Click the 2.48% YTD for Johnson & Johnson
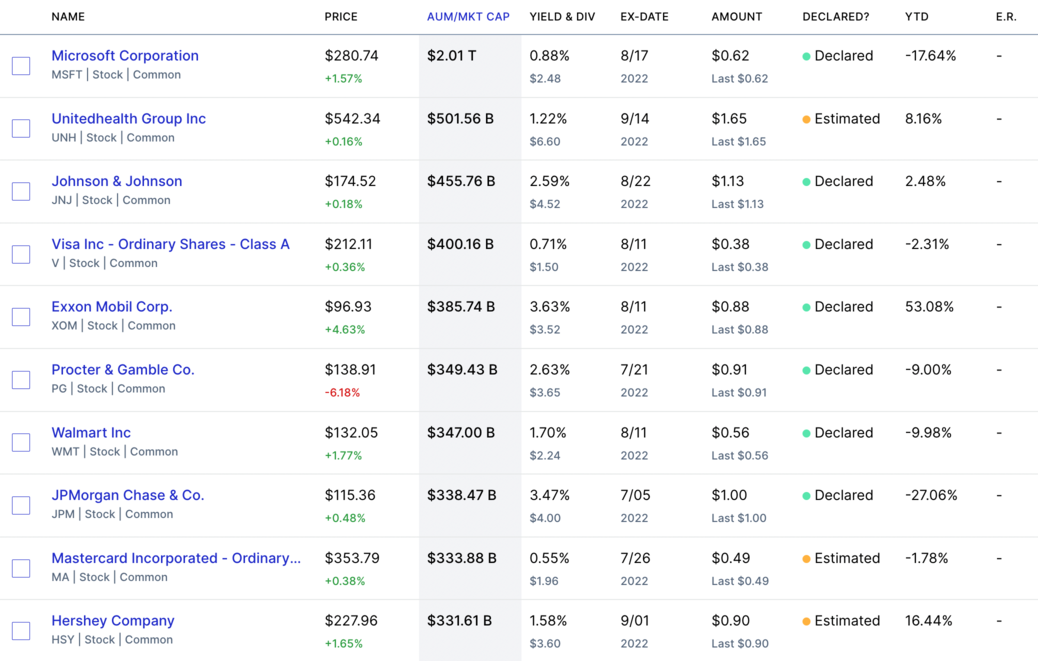The image size is (1038, 661). (925, 181)
